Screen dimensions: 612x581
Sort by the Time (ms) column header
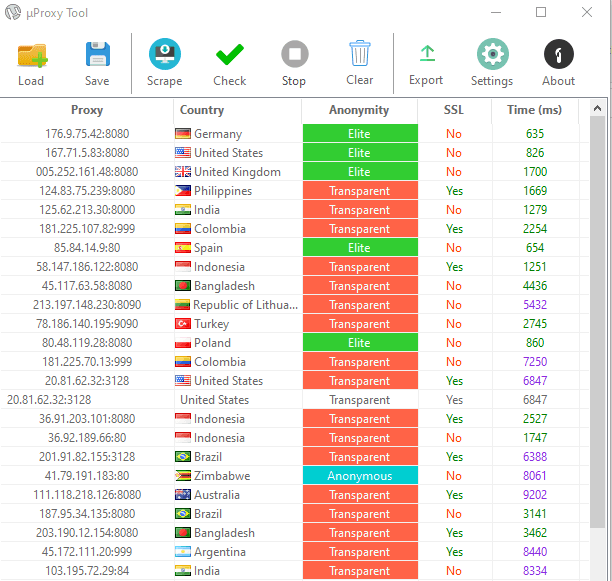point(535,110)
